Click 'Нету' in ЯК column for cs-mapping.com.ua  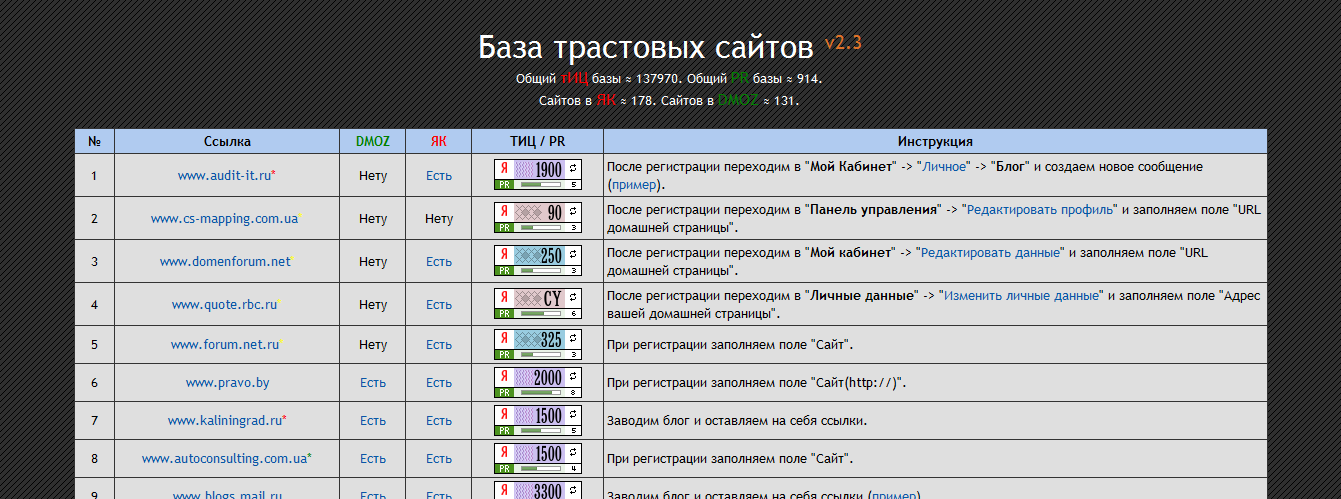click(x=439, y=218)
